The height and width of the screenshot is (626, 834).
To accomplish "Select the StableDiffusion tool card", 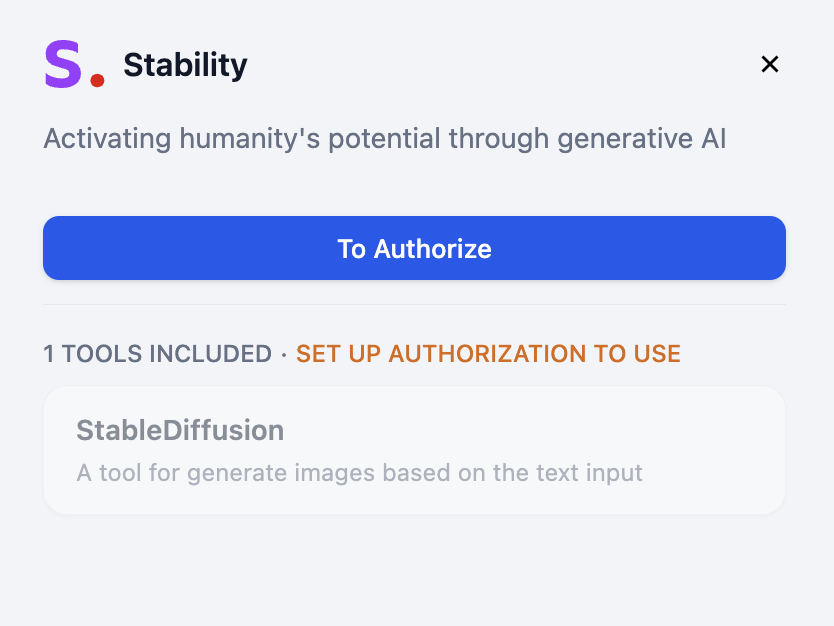I will (414, 451).
